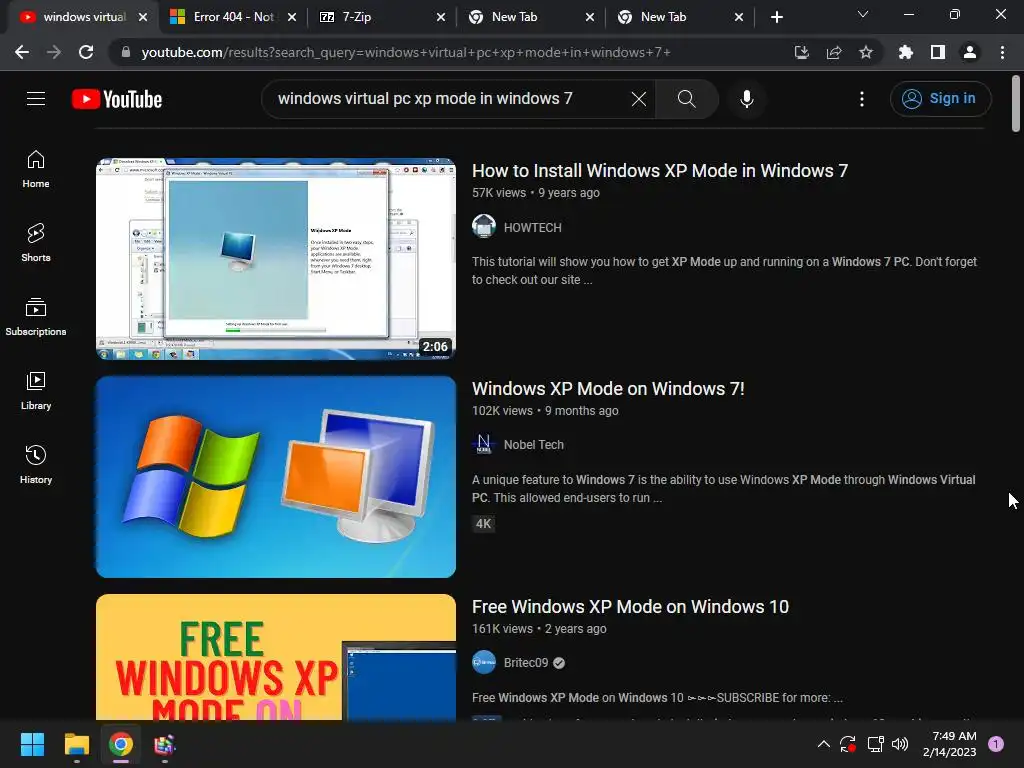1024x768 pixels.
Task: Click the page vertical scrollbar thumb
Action: tap(1016, 103)
